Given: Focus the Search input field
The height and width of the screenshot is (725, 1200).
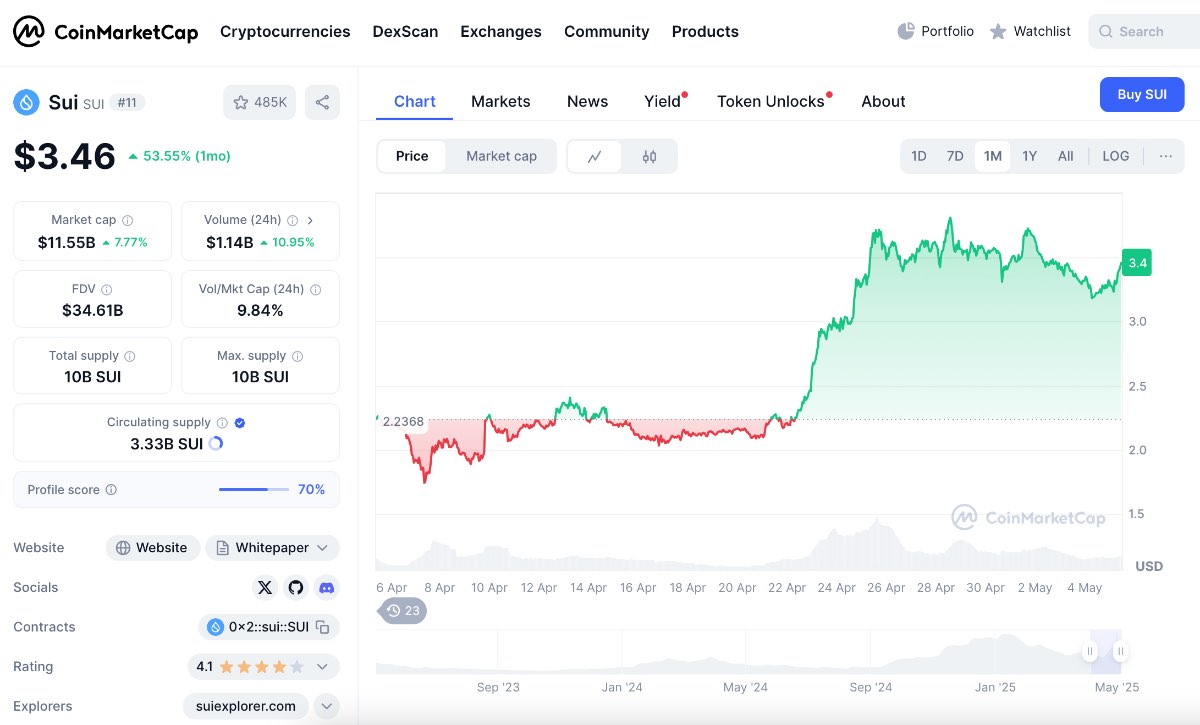Looking at the screenshot, I should click(1144, 32).
